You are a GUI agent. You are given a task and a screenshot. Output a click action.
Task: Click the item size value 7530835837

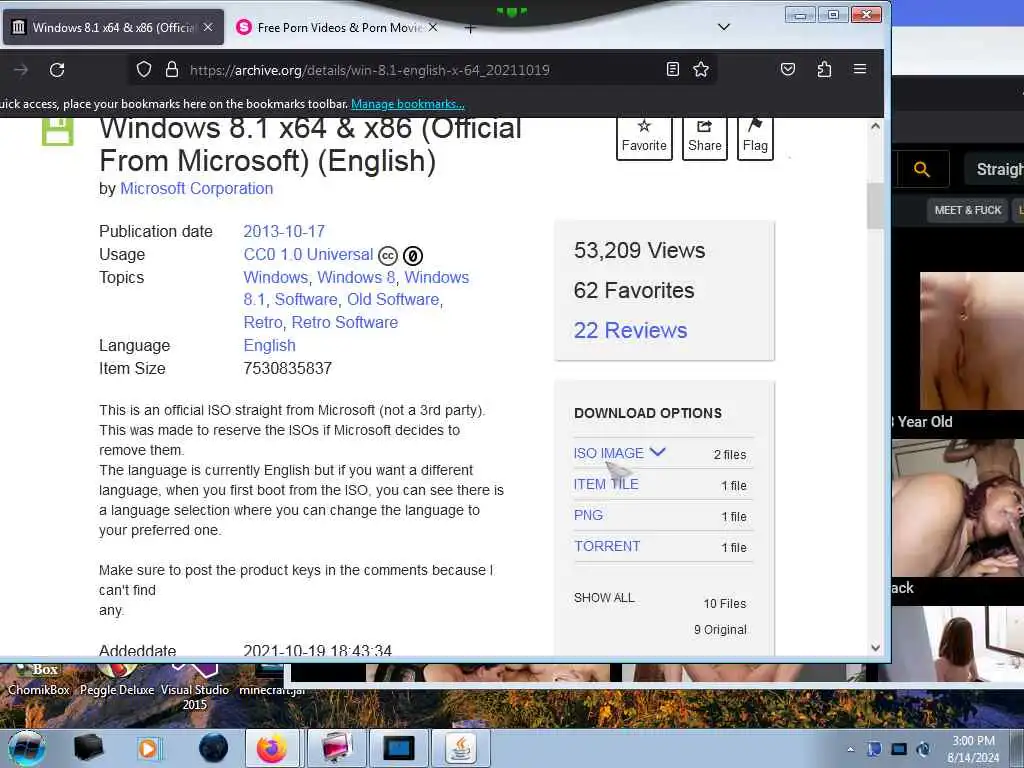(x=287, y=368)
